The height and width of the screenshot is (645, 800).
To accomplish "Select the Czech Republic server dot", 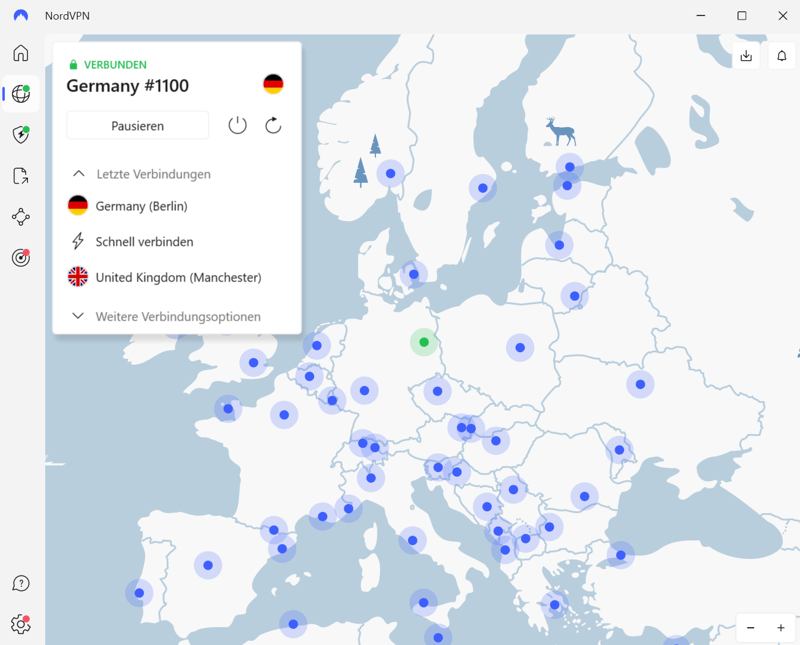I will [437, 391].
